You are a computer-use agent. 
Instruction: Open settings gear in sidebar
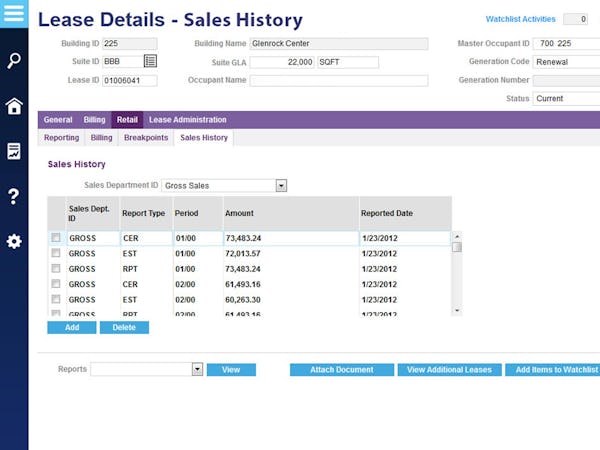click(x=14, y=241)
